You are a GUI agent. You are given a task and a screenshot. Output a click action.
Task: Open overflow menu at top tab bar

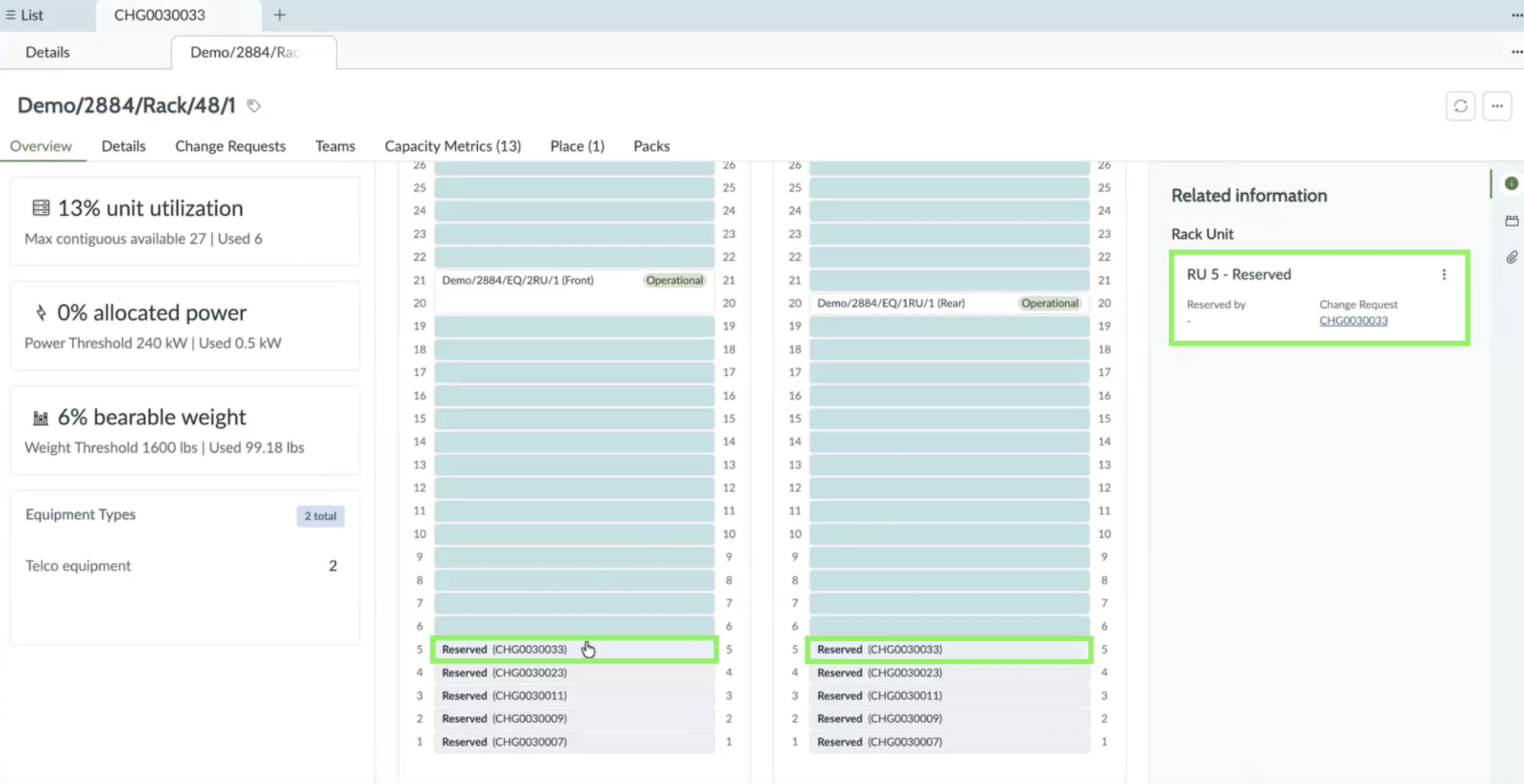[x=1517, y=16]
